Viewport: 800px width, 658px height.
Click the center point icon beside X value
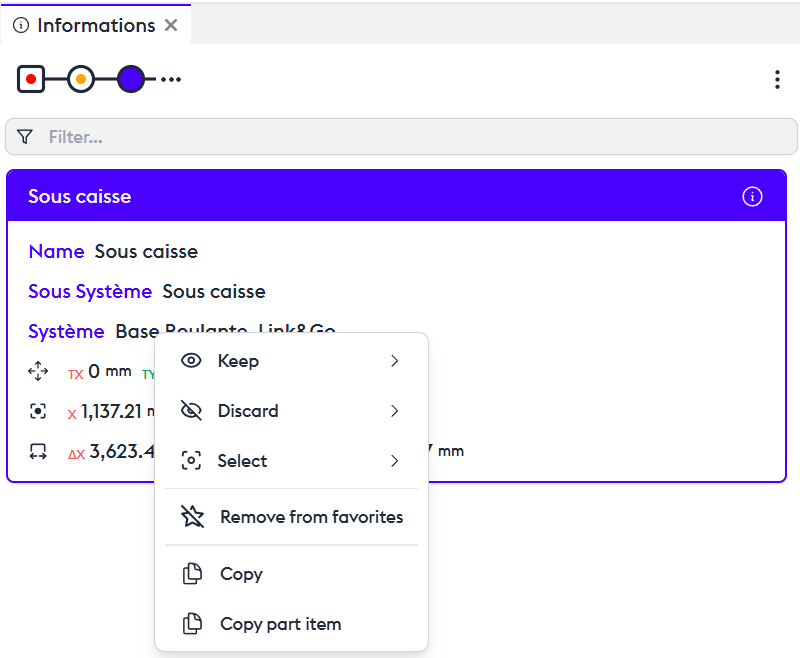38,411
